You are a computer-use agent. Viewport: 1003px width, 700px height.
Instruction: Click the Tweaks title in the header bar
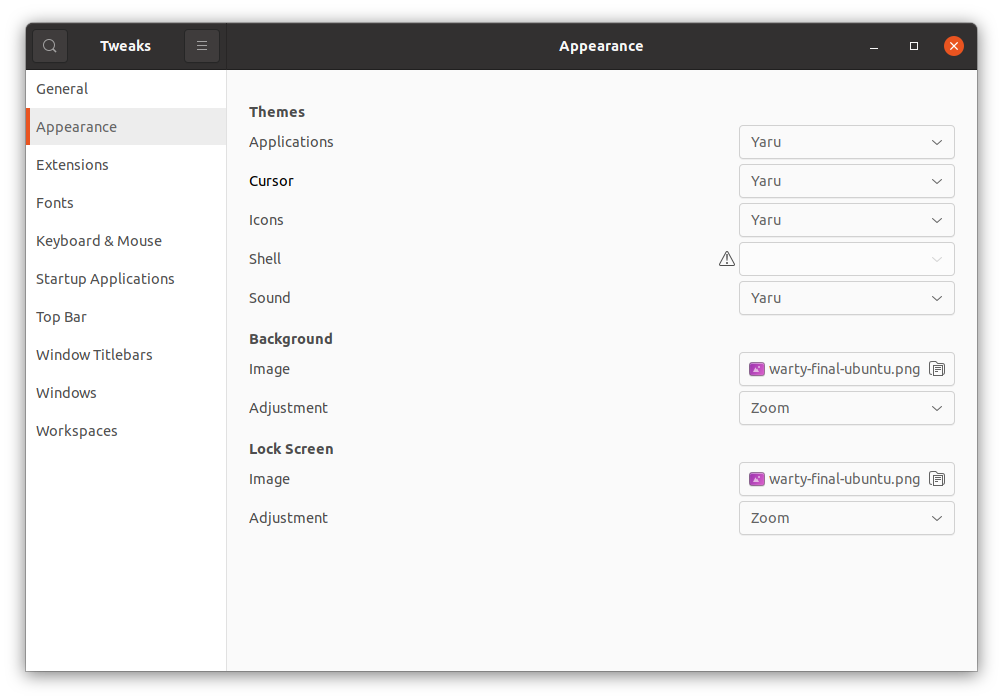[x=125, y=46]
